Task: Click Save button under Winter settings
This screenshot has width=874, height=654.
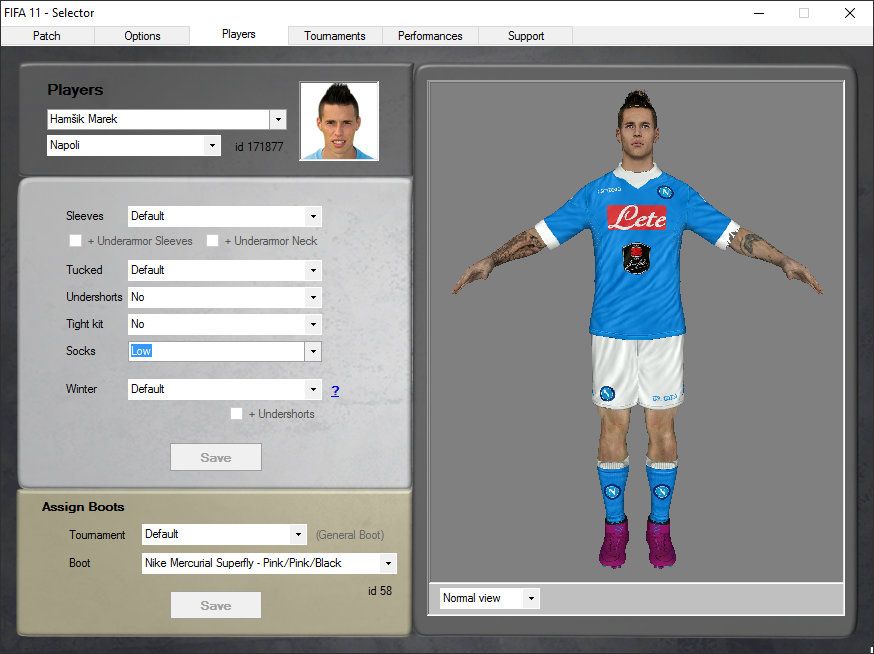Action: tap(216, 458)
